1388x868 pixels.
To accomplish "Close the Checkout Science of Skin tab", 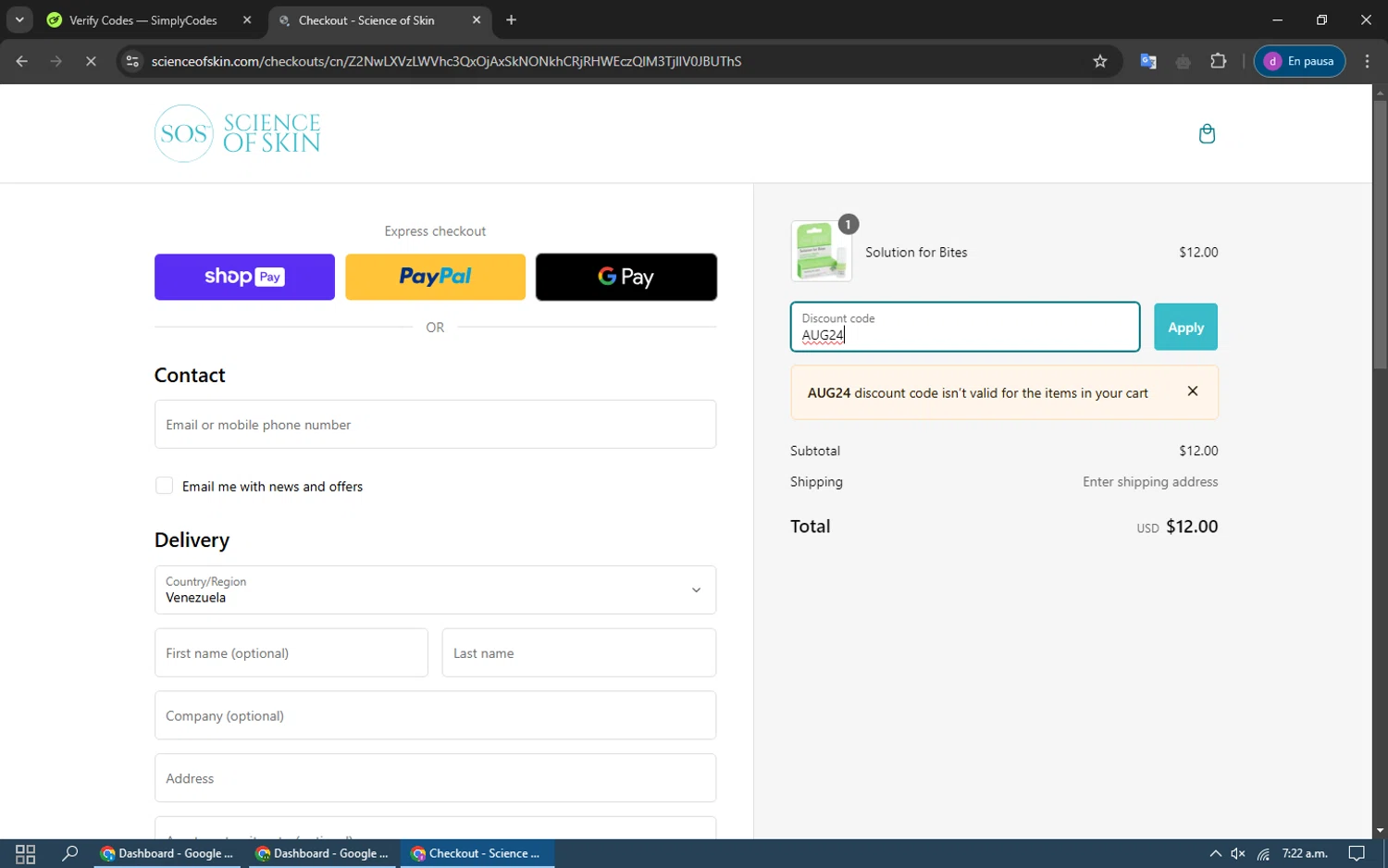I will pyautogui.click(x=477, y=19).
